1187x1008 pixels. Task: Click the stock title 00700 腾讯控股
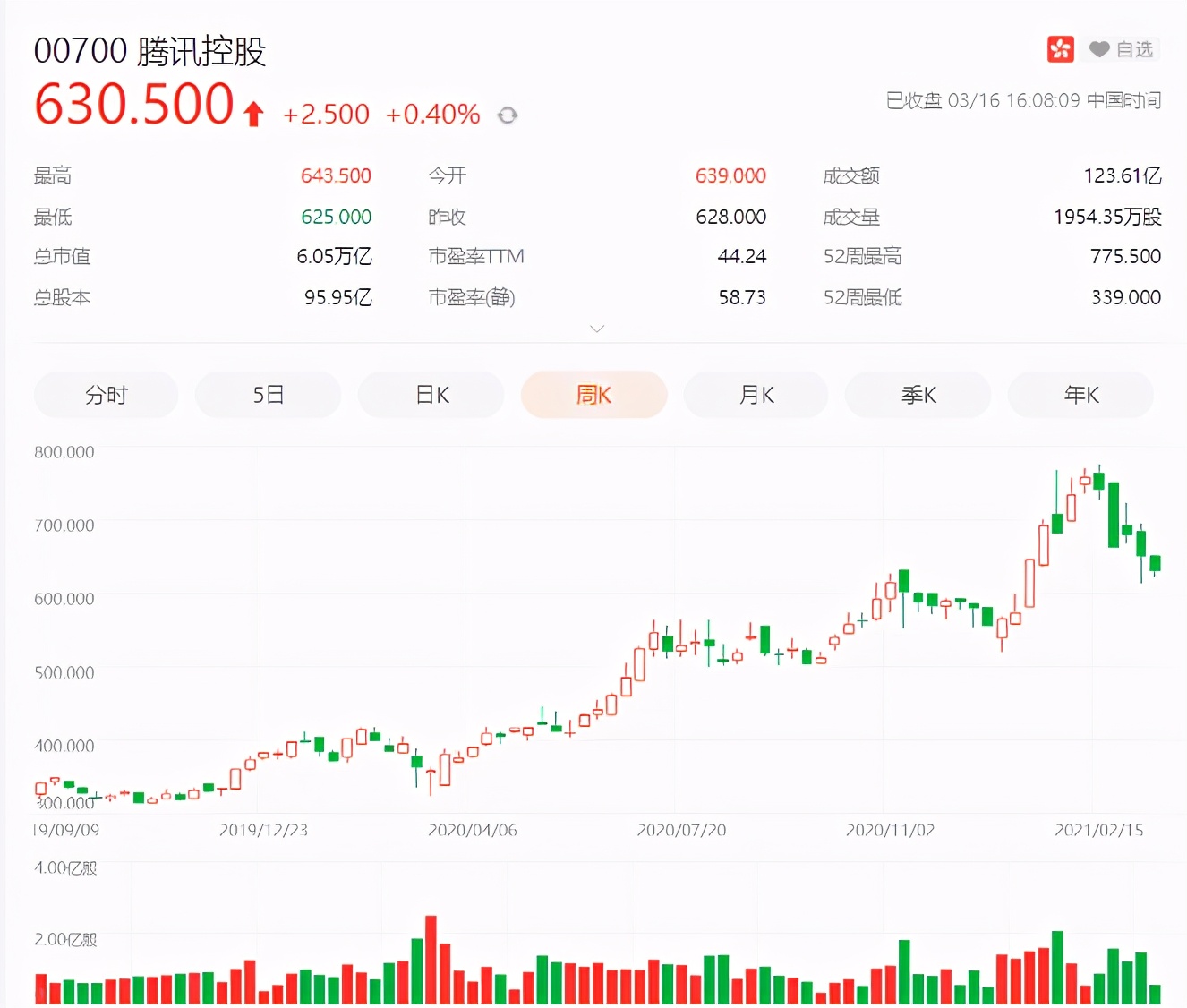149,51
